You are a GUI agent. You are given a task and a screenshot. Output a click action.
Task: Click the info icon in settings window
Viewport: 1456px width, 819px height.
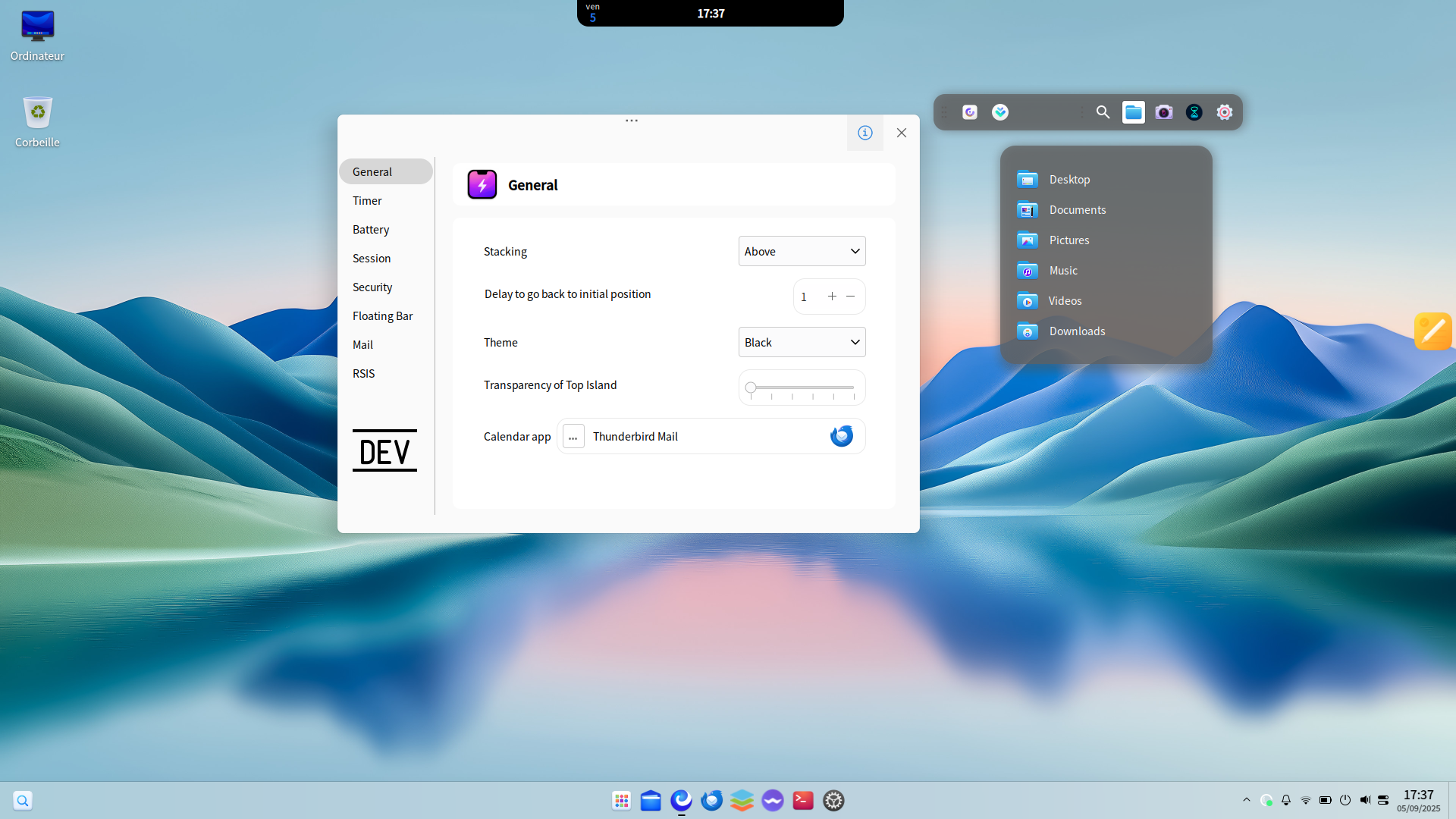pyautogui.click(x=864, y=133)
